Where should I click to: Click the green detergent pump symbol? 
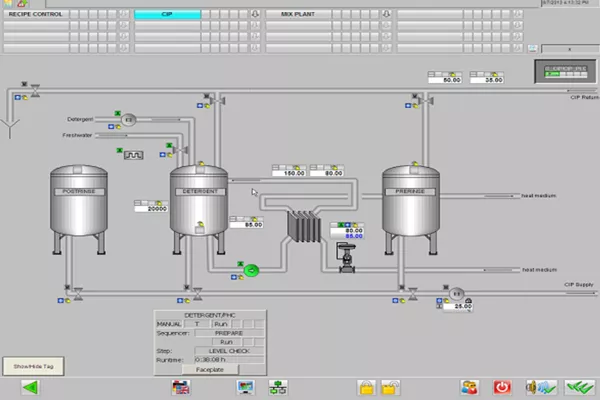251,269
